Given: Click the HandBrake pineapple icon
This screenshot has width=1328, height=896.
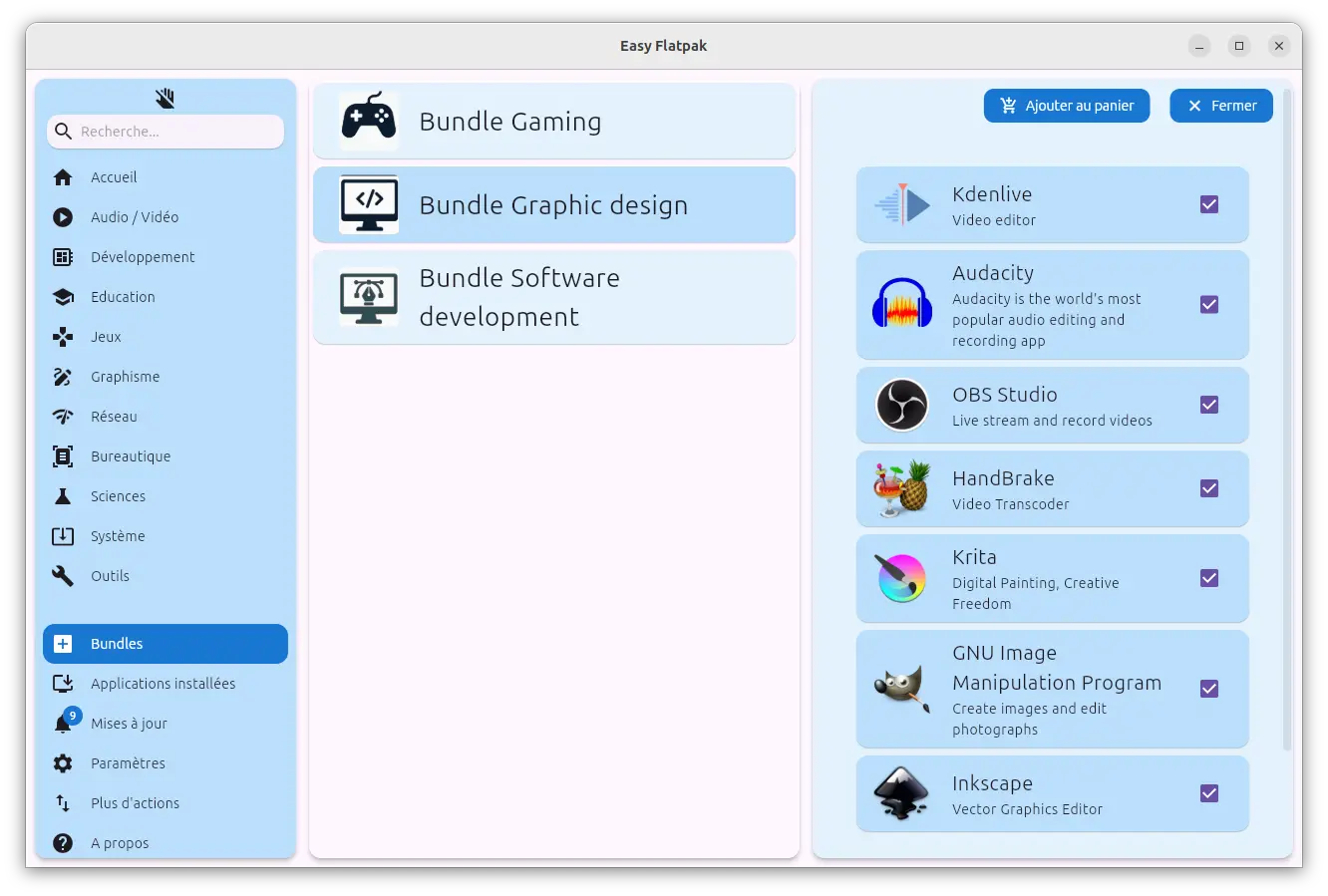Looking at the screenshot, I should (x=902, y=488).
